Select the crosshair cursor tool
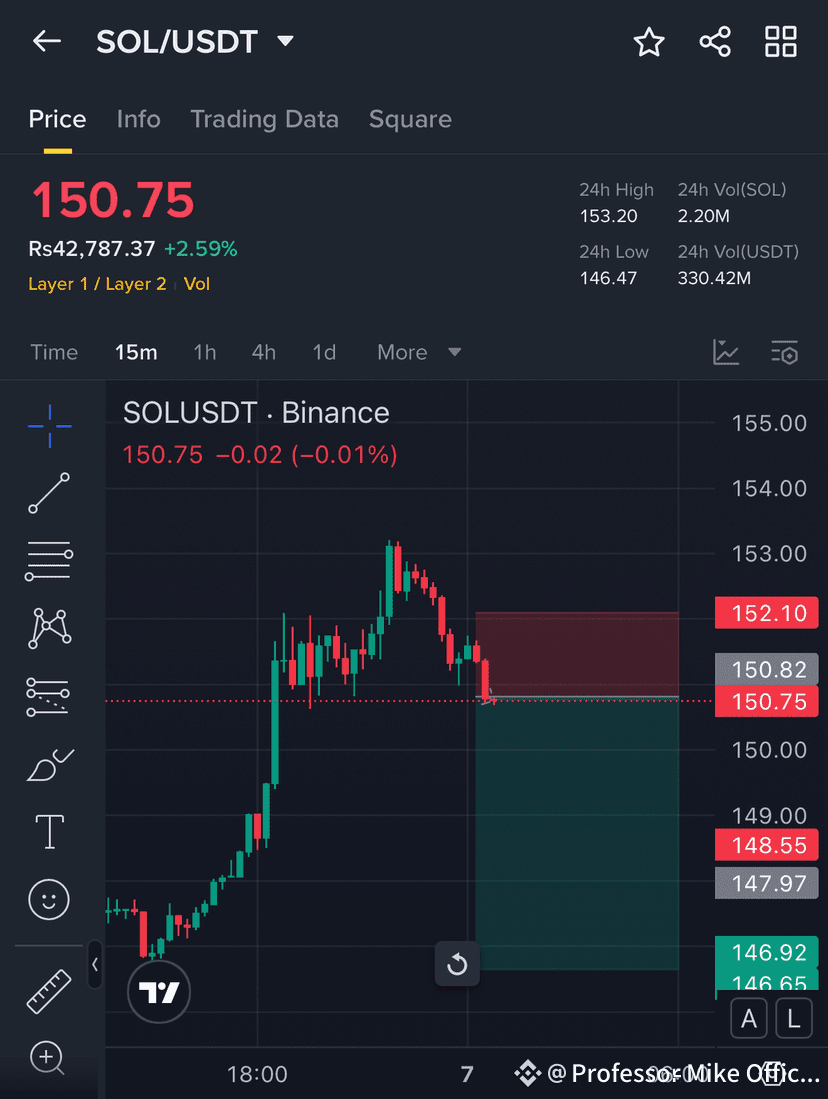 point(49,426)
